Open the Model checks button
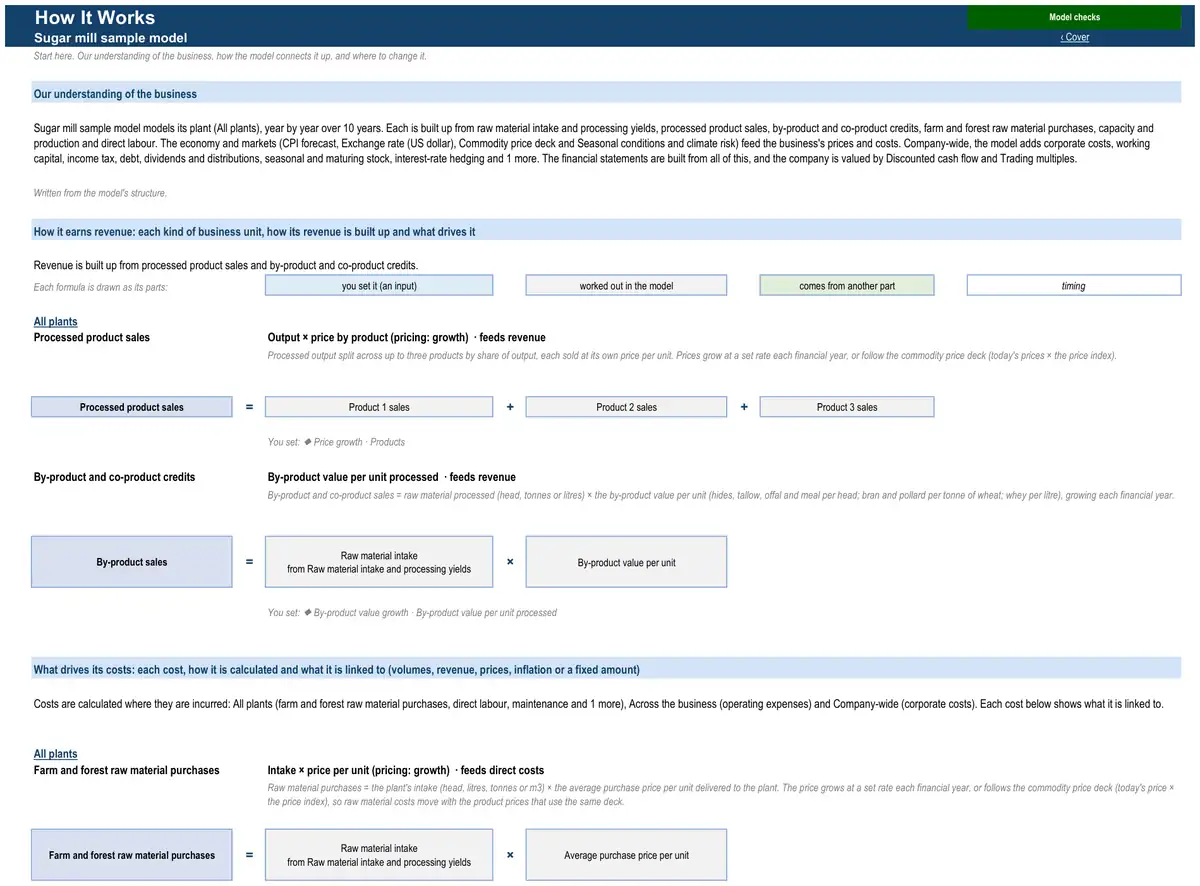The height and width of the screenshot is (886, 1200). [x=1074, y=17]
